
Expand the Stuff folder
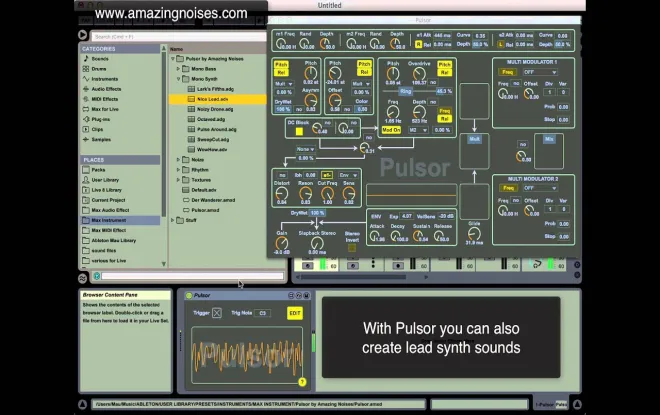click(173, 220)
